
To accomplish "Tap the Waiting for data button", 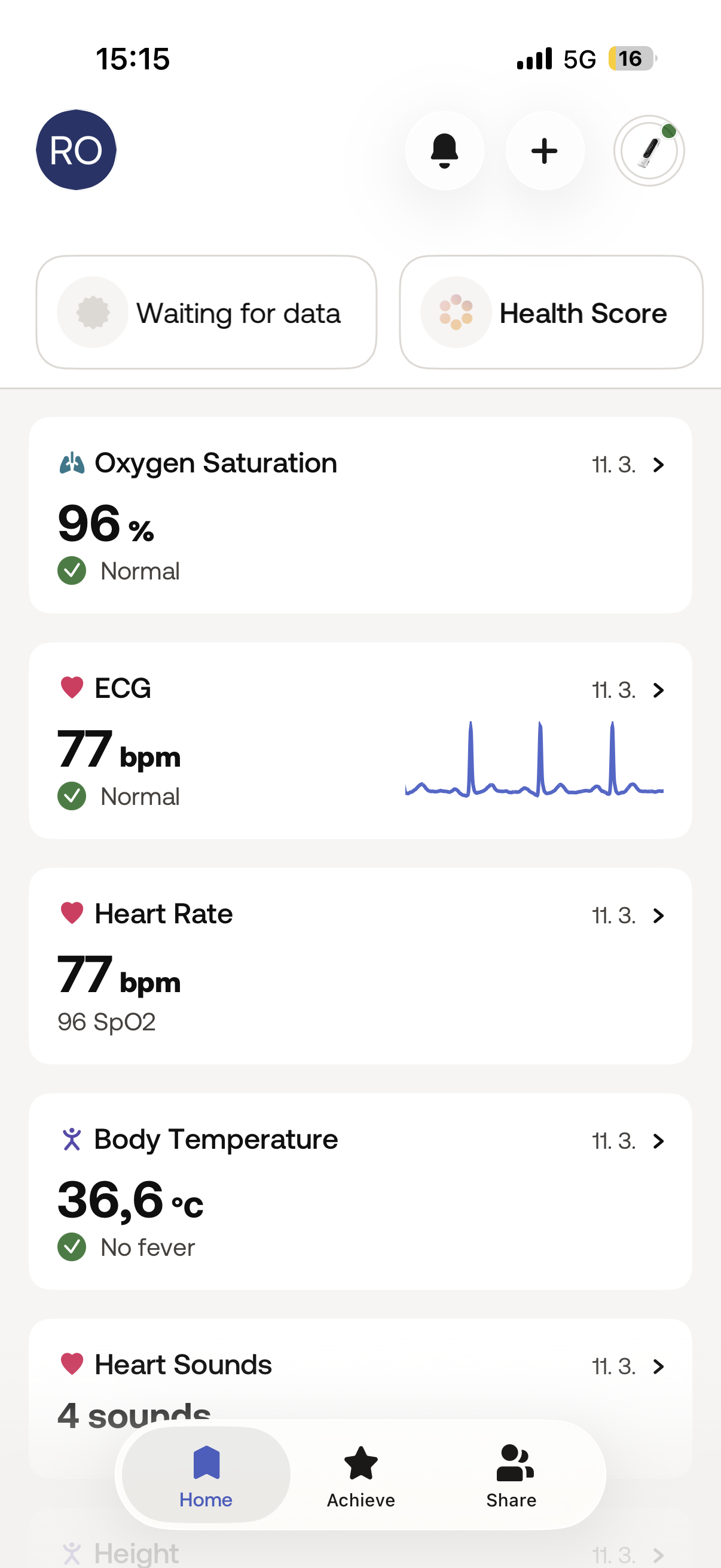I will pyautogui.click(x=206, y=312).
